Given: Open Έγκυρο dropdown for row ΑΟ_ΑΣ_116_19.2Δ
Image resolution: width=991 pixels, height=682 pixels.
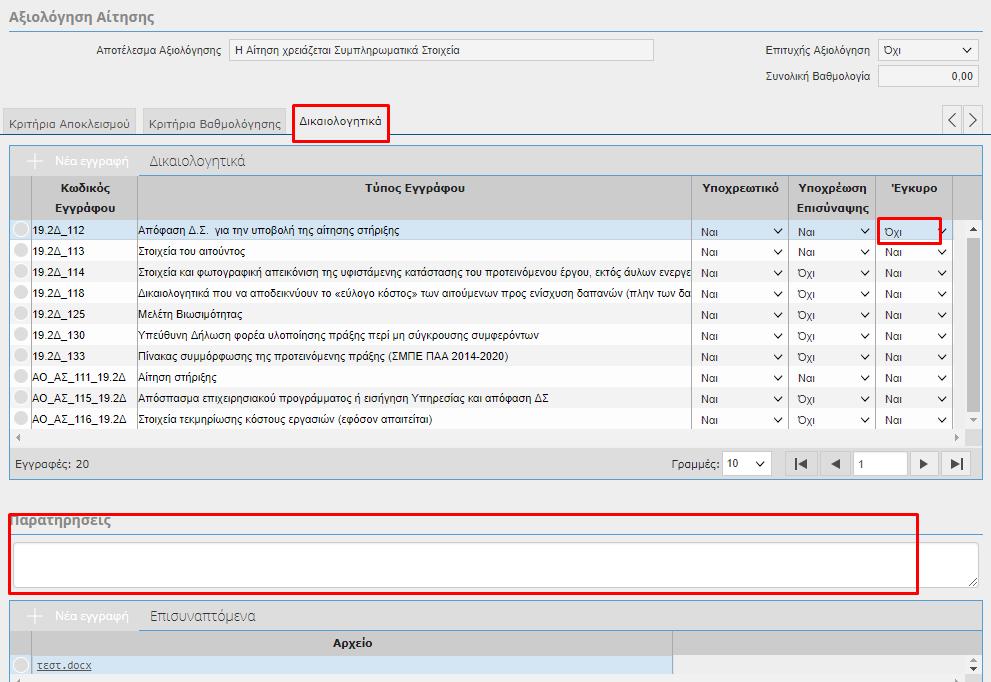Looking at the screenshot, I should coord(915,420).
